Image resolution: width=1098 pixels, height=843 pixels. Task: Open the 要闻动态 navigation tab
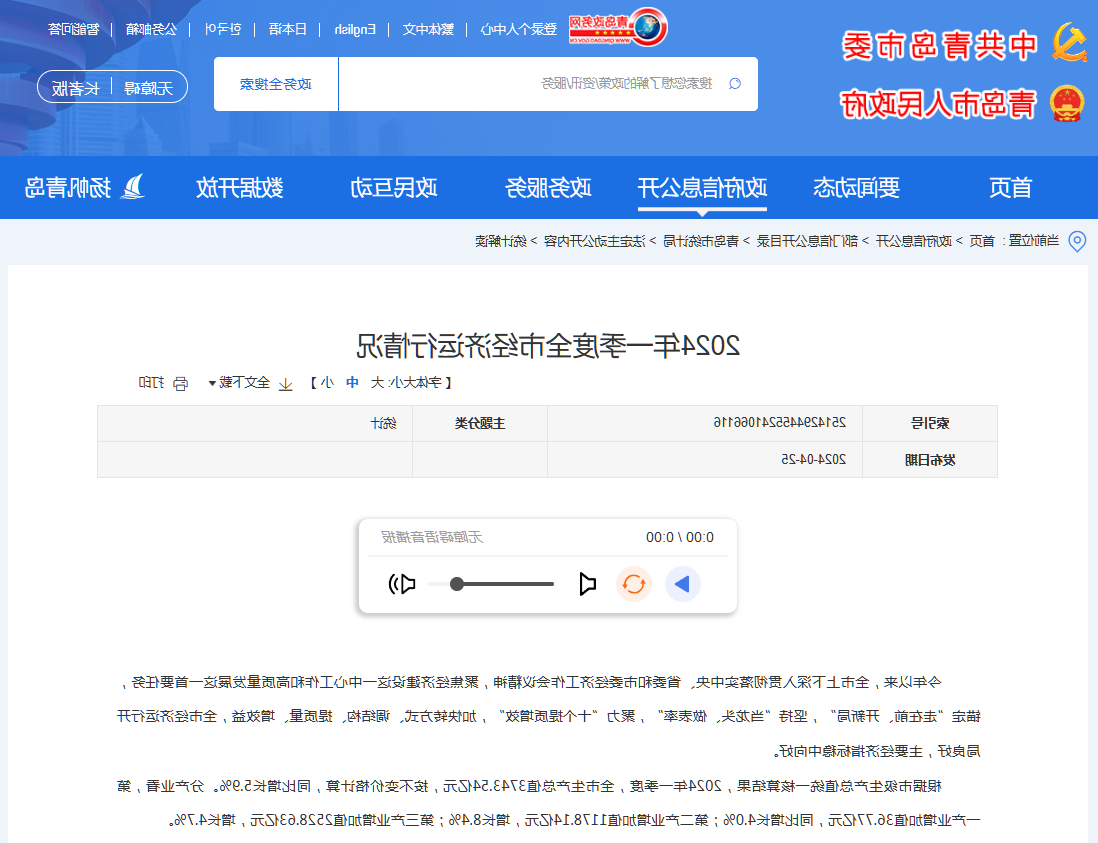[856, 188]
